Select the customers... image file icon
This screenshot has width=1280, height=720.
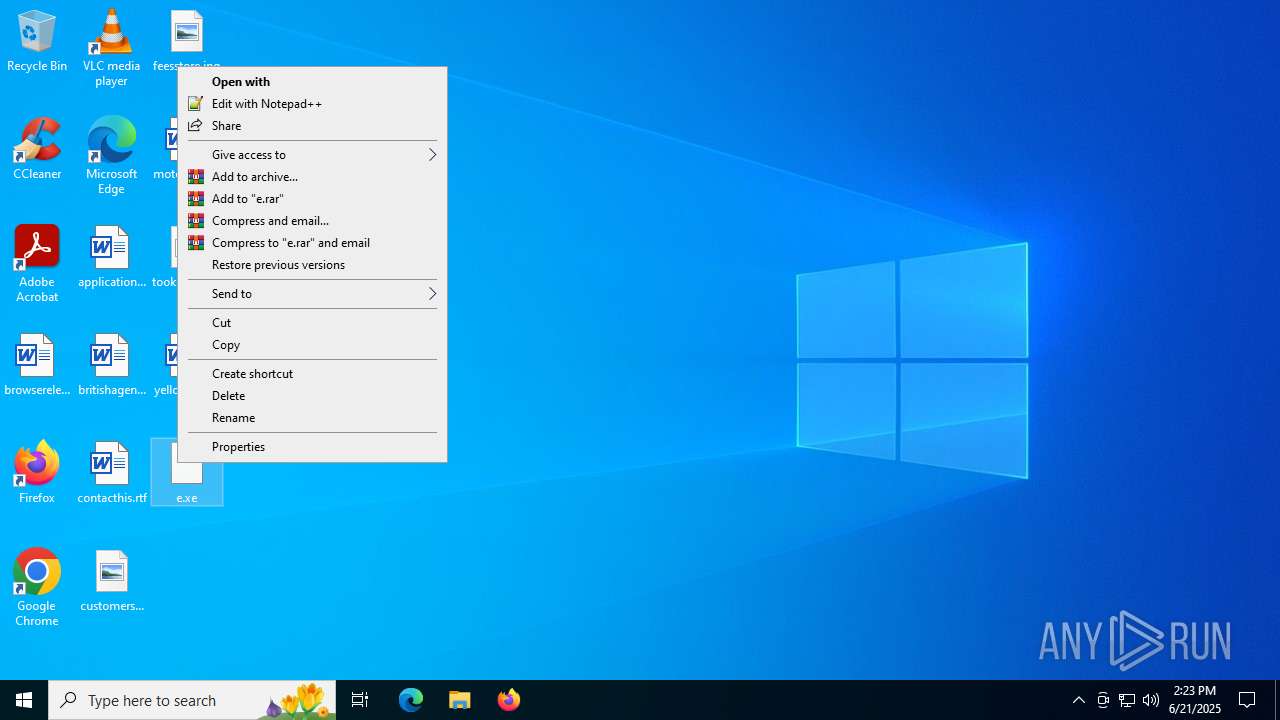[111, 581]
